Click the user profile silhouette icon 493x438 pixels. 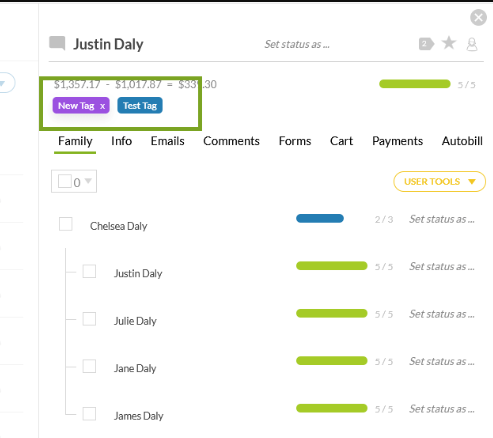(x=472, y=44)
